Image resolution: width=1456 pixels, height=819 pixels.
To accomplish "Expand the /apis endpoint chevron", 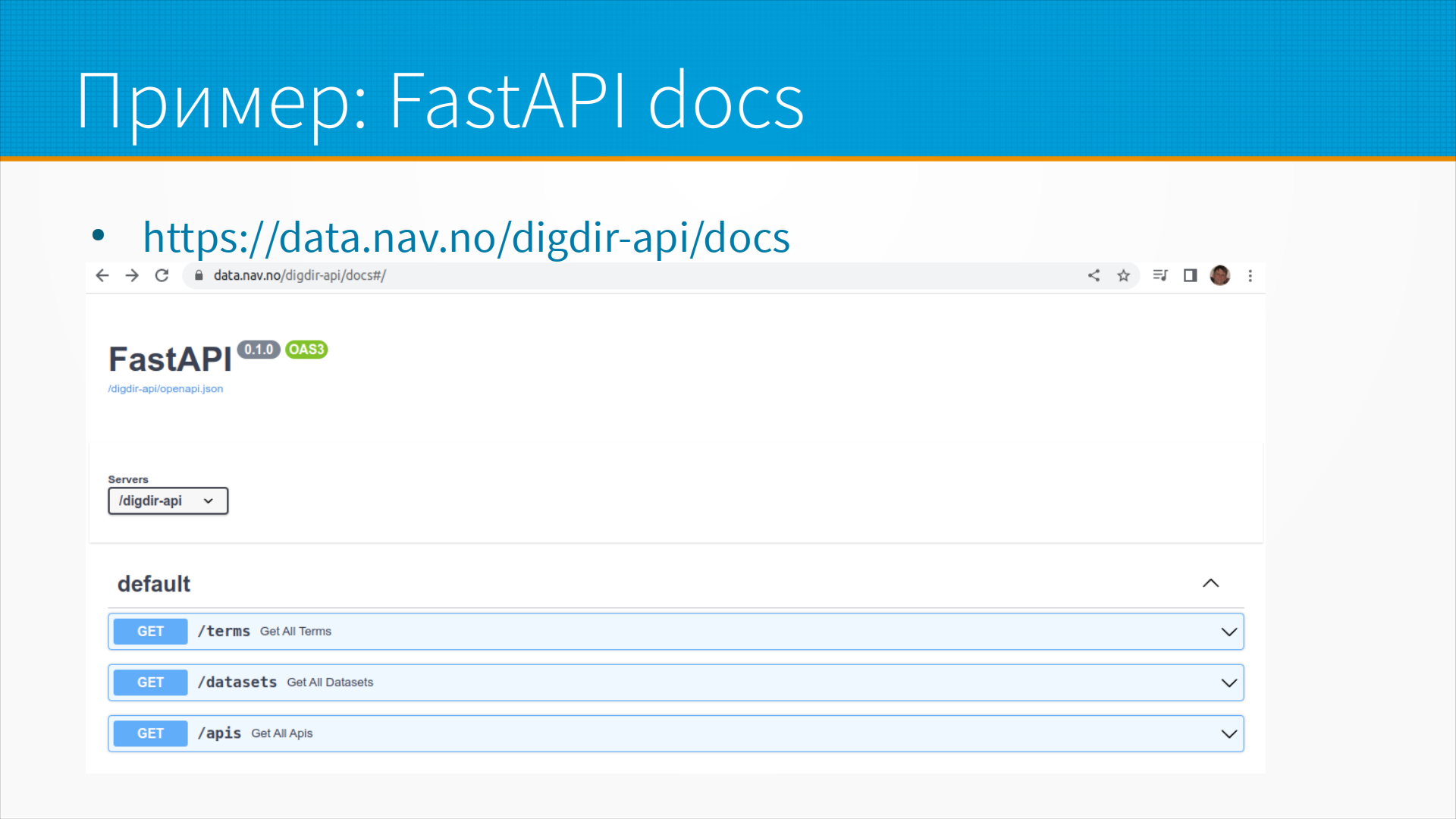I will pyautogui.click(x=1228, y=733).
